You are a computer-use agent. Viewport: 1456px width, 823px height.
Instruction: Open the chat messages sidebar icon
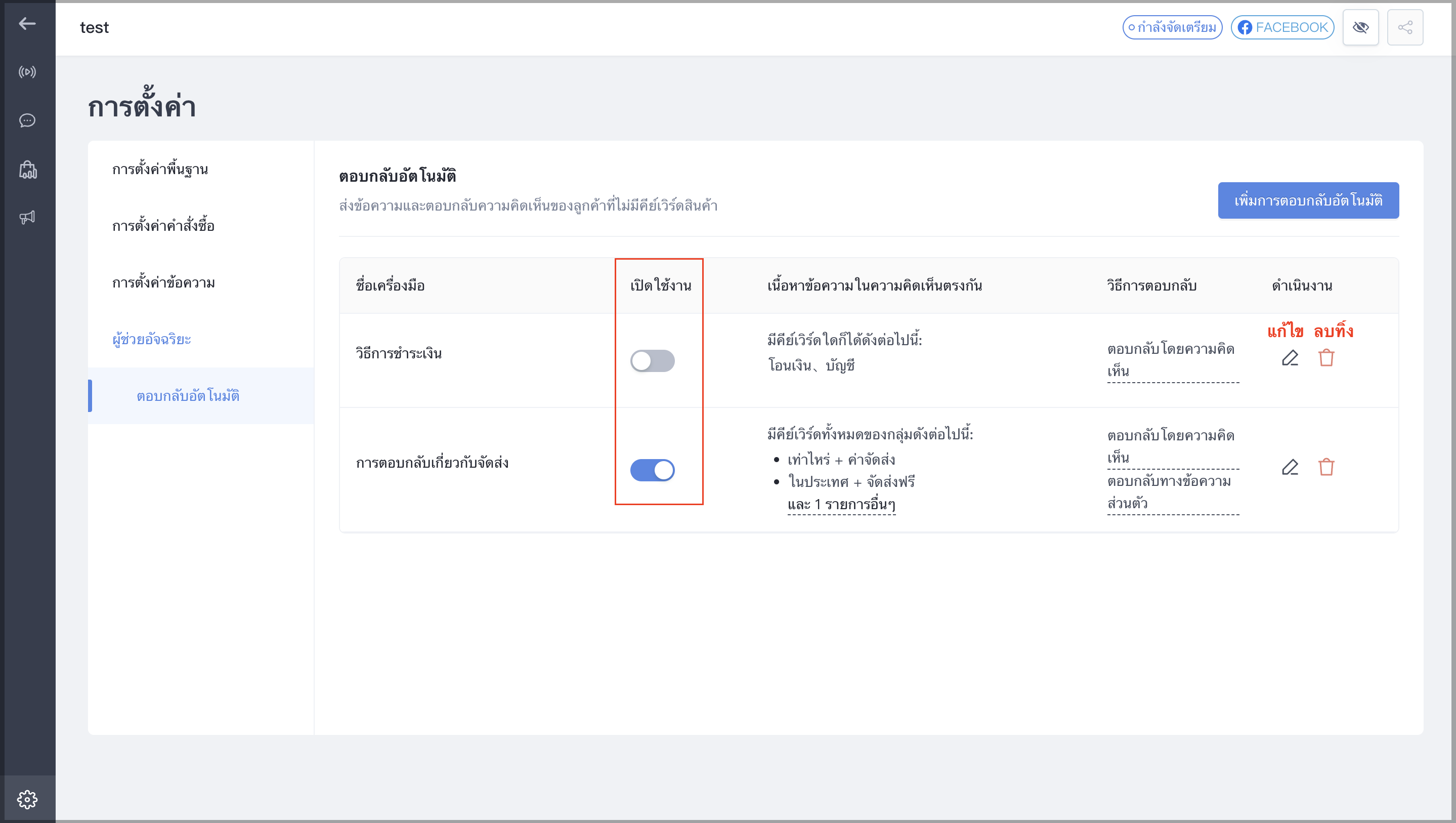tap(27, 120)
